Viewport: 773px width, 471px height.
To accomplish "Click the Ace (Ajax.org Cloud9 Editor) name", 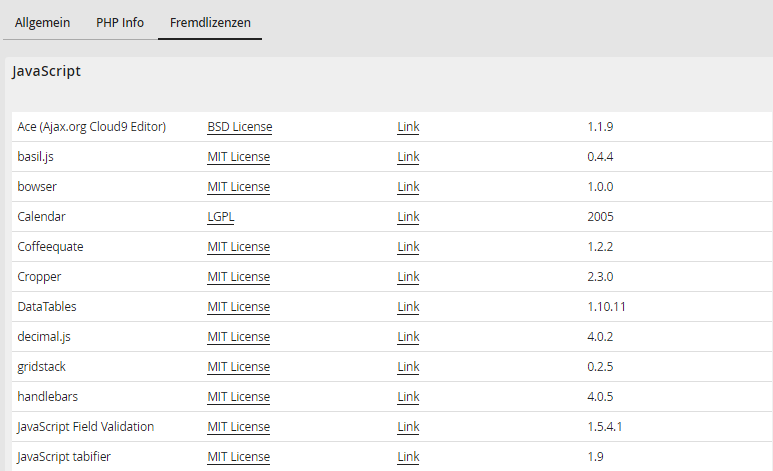I will pyautogui.click(x=91, y=127).
